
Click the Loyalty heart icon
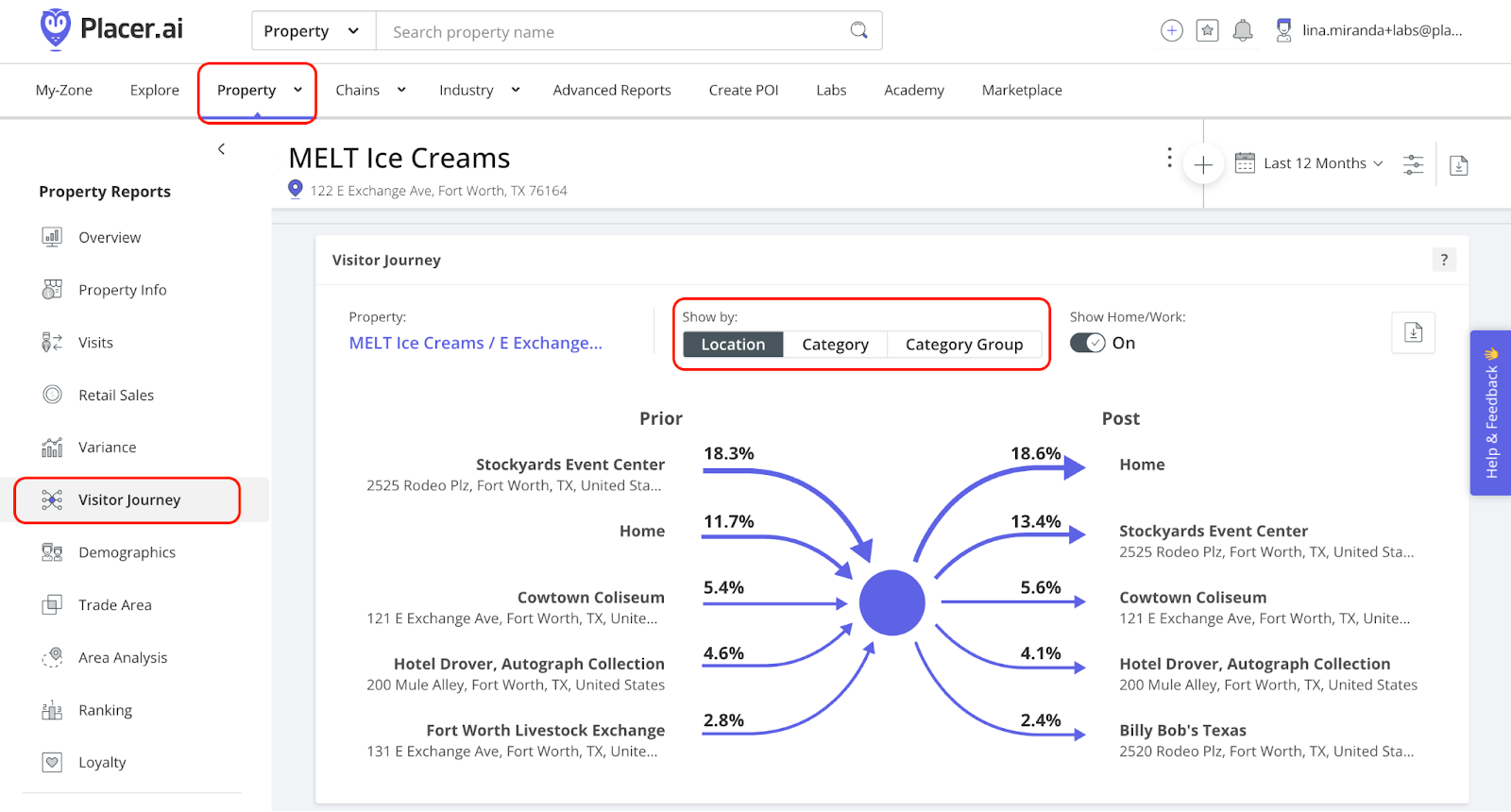52,762
